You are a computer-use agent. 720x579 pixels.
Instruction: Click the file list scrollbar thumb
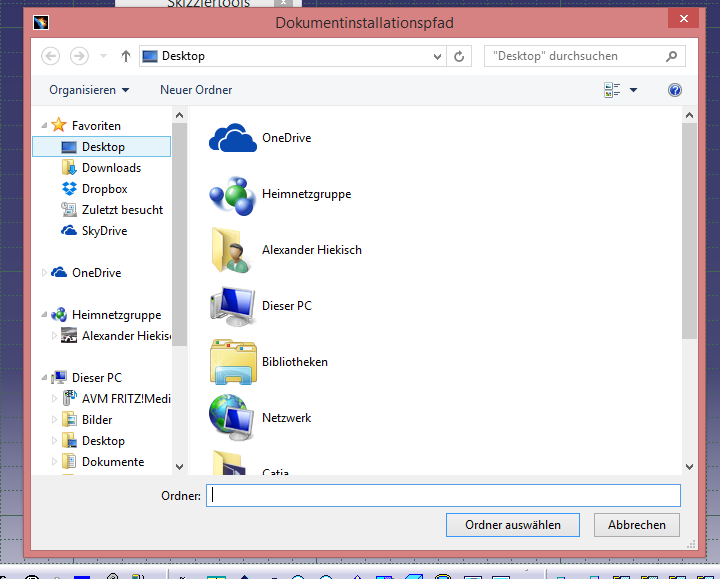pos(689,231)
